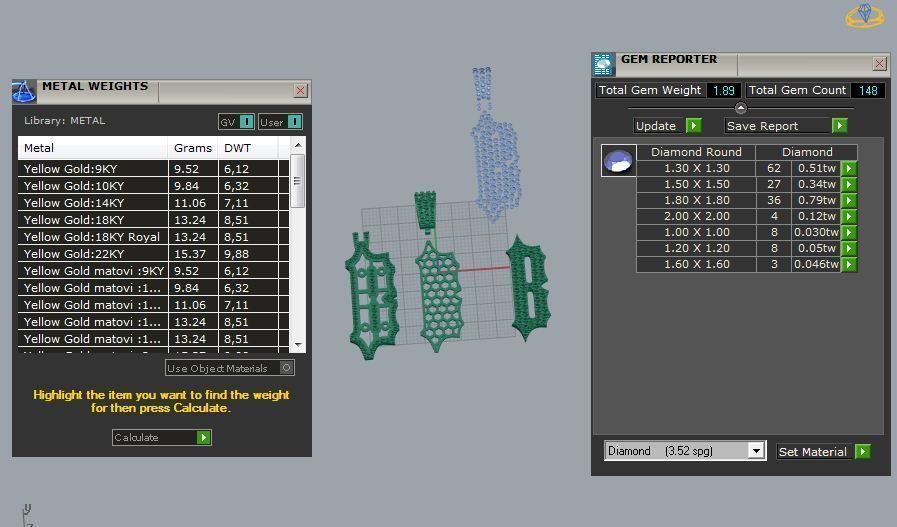Click the gem count 62 cell
The width and height of the screenshot is (897, 527).
coord(773,168)
